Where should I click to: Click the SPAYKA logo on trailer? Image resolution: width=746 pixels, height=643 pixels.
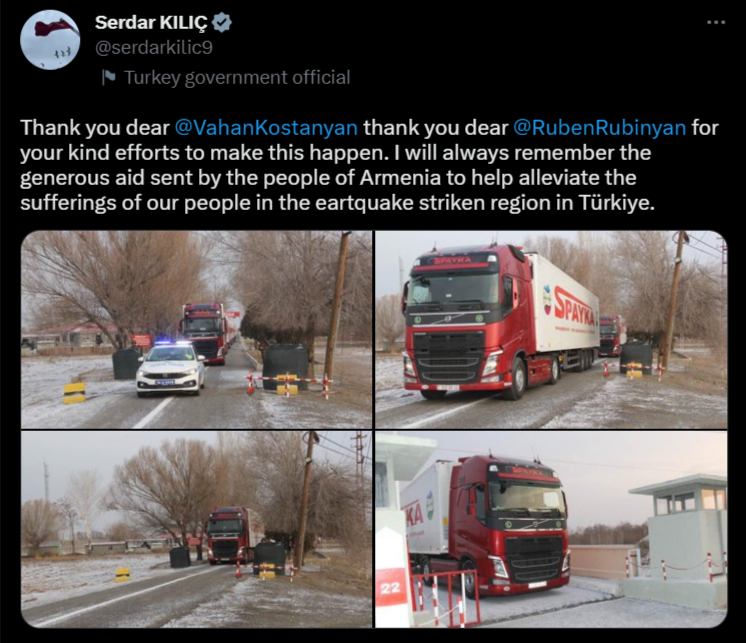click(x=574, y=308)
